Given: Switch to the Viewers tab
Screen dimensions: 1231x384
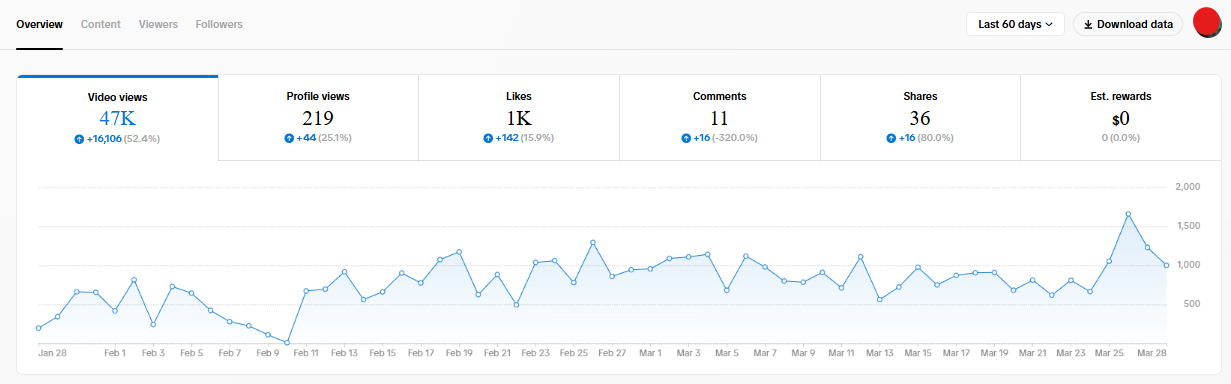Looking at the screenshot, I should tap(158, 24).
